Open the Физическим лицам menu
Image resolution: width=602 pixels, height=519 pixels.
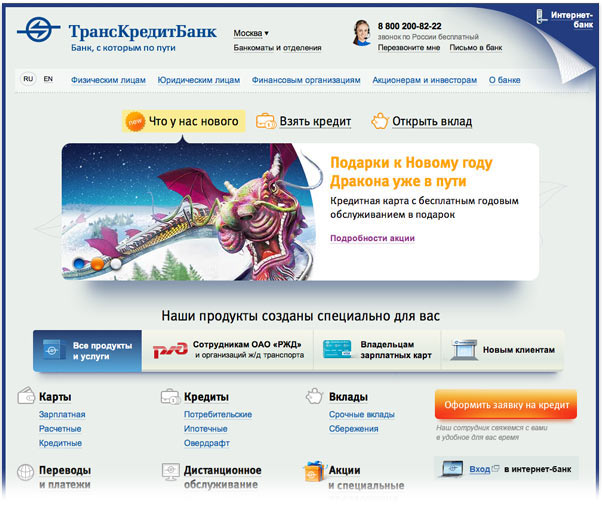coord(108,80)
